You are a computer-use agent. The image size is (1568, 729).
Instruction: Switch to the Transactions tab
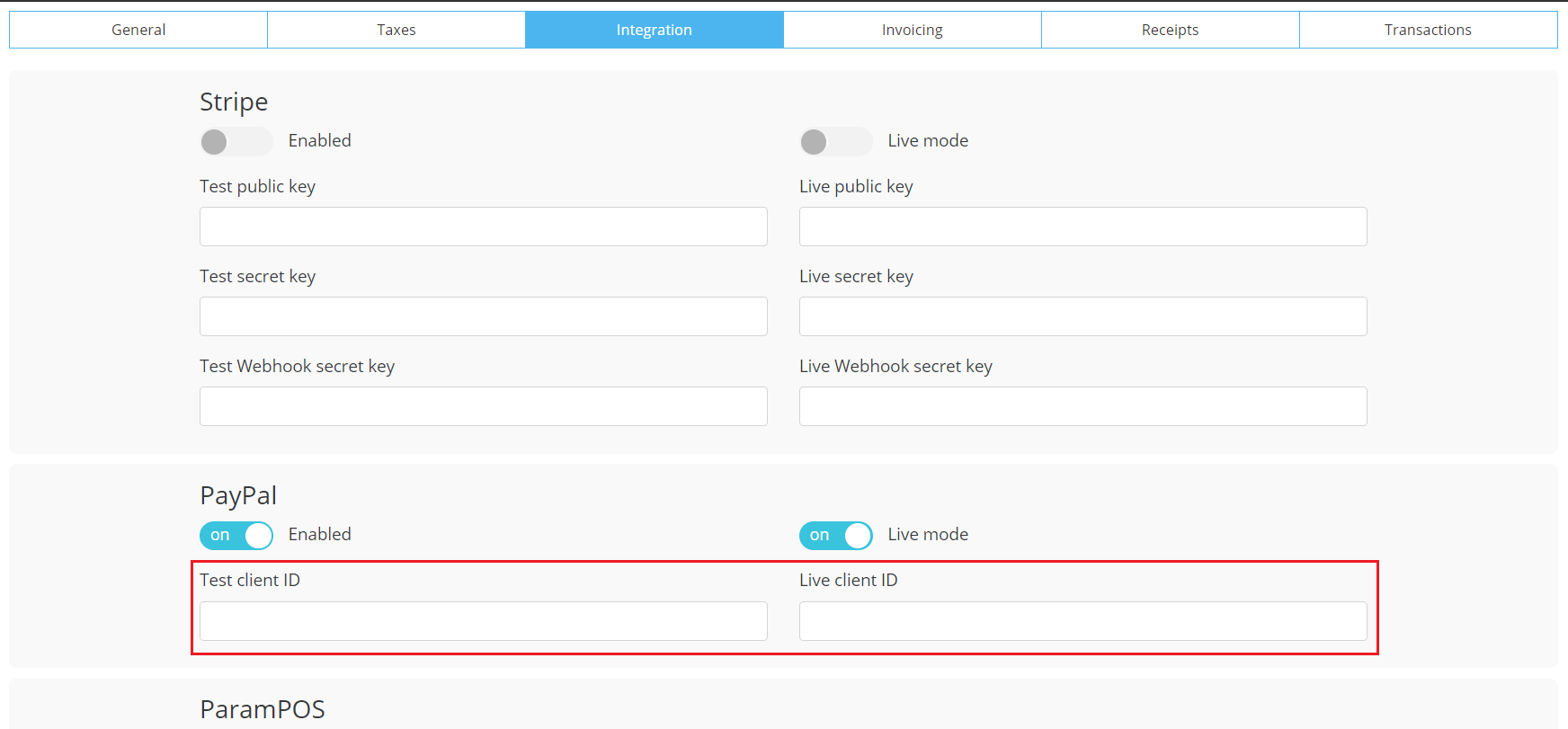click(1428, 30)
